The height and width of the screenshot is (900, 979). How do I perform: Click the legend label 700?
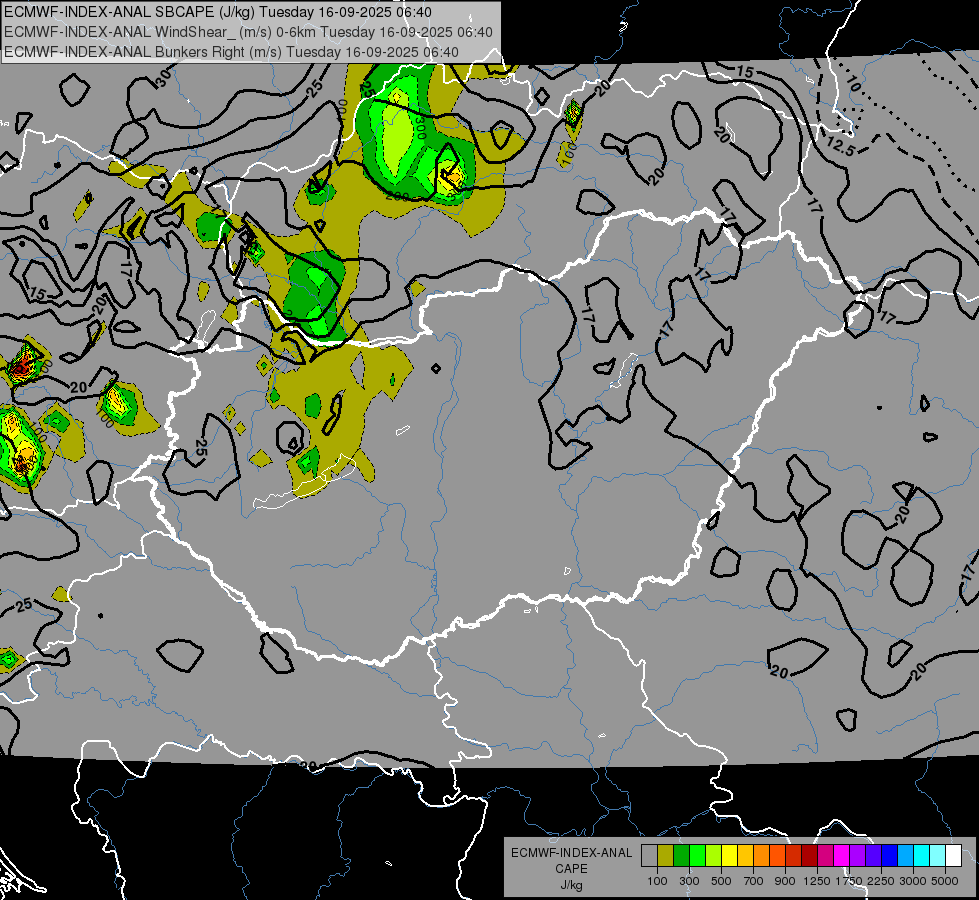pyautogui.click(x=754, y=881)
